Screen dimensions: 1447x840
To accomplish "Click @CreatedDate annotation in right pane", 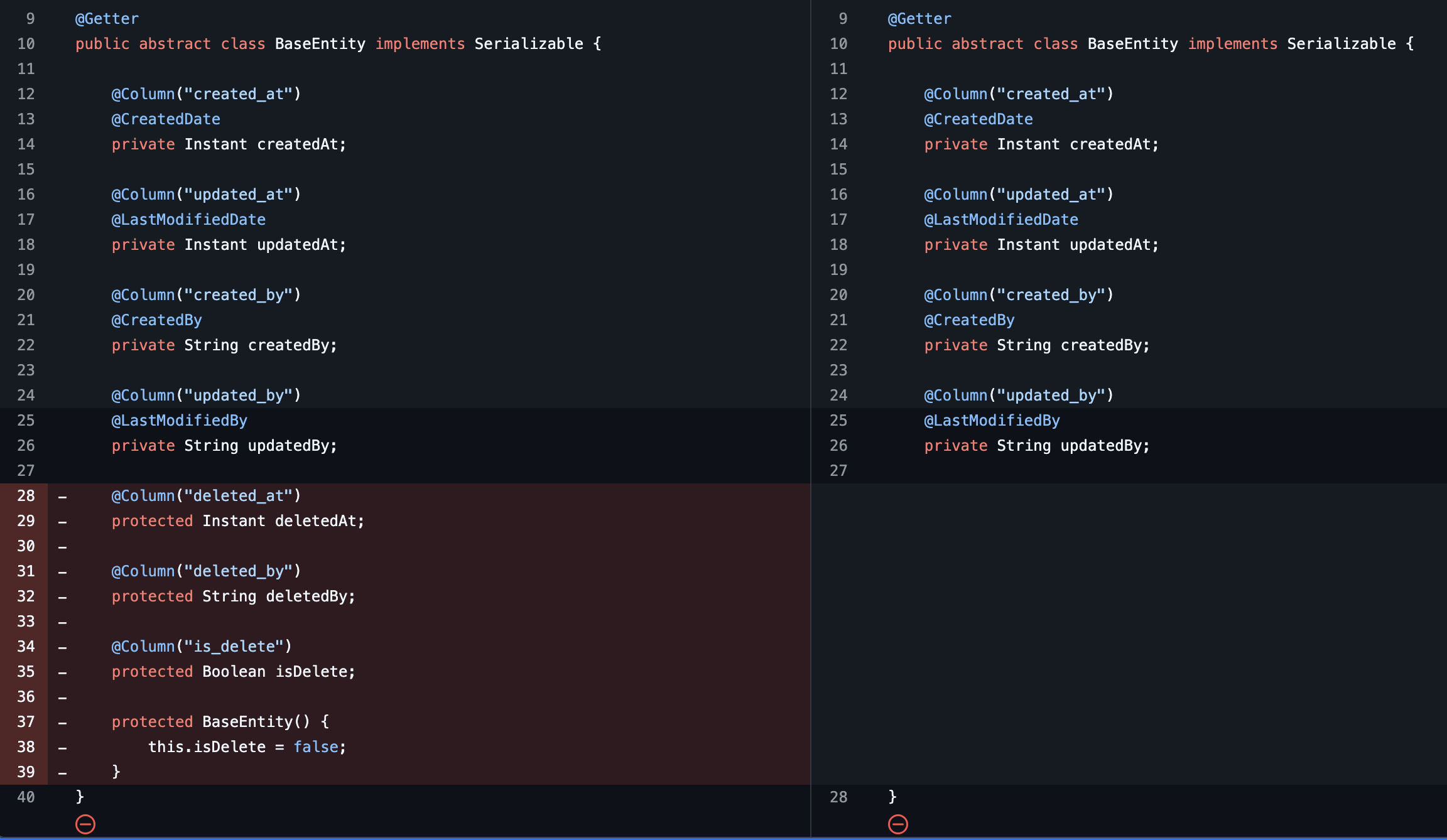I will [978, 119].
